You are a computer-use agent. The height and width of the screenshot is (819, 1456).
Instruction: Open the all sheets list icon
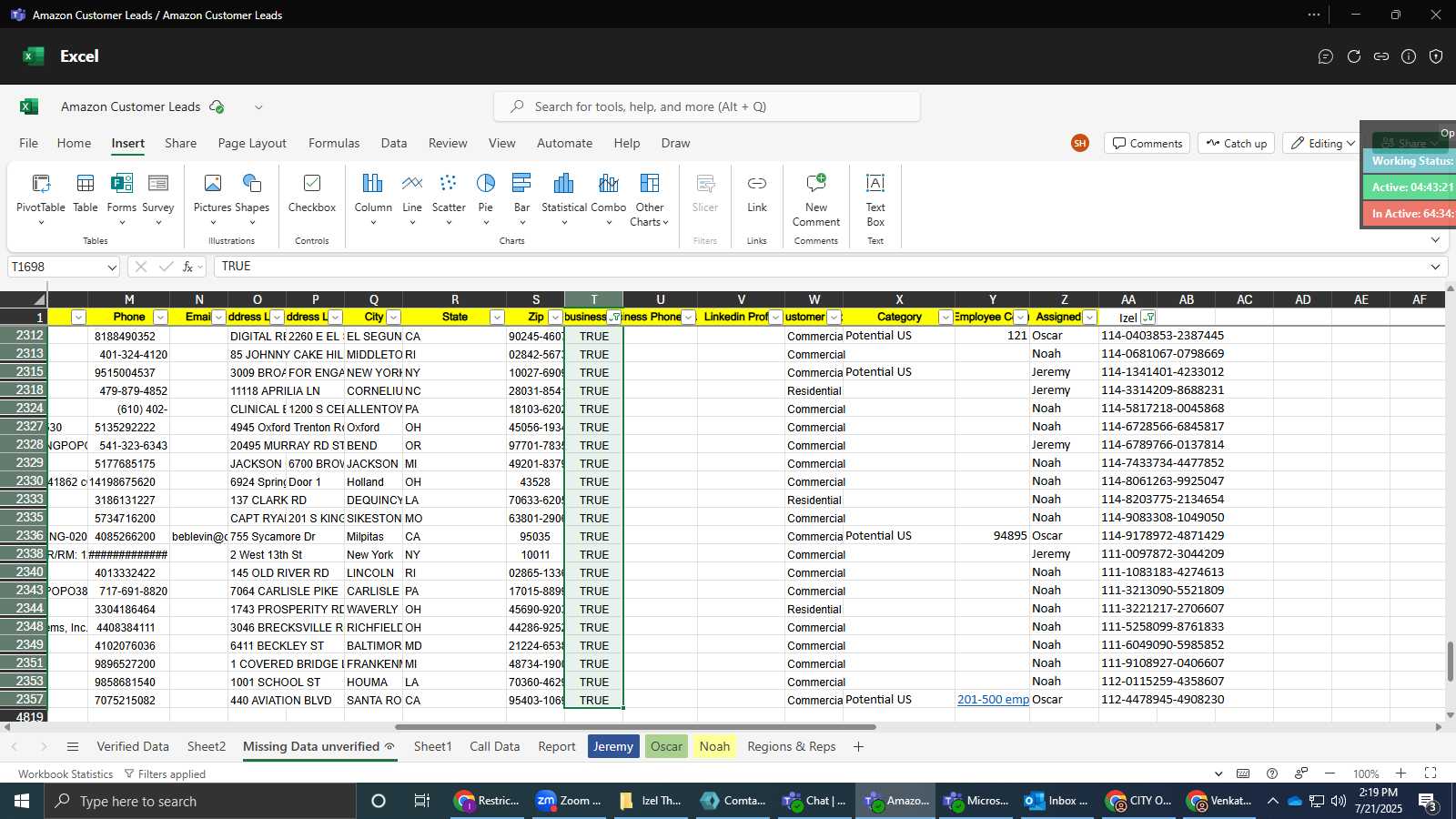[73, 747]
